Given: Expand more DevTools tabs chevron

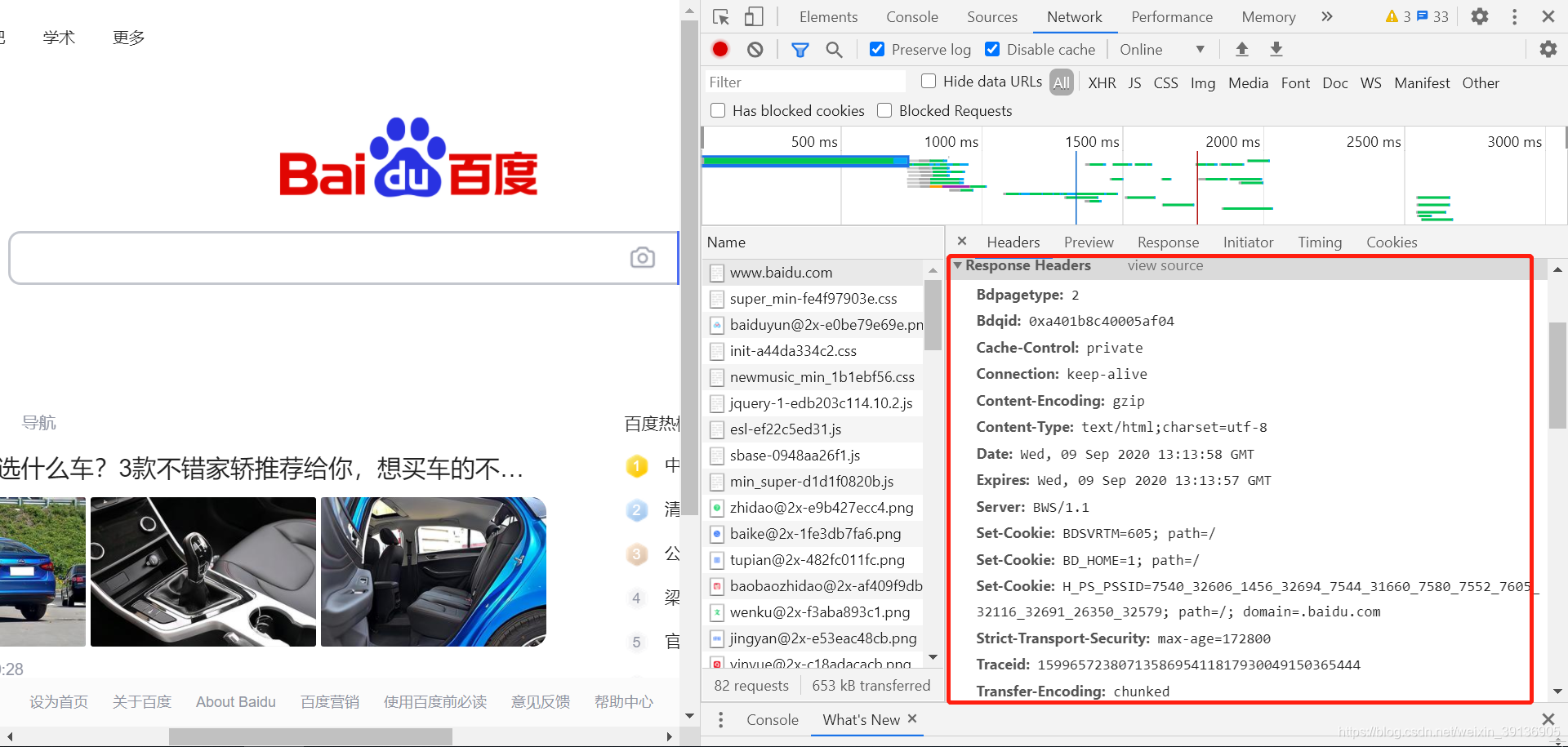Looking at the screenshot, I should click(x=1327, y=17).
